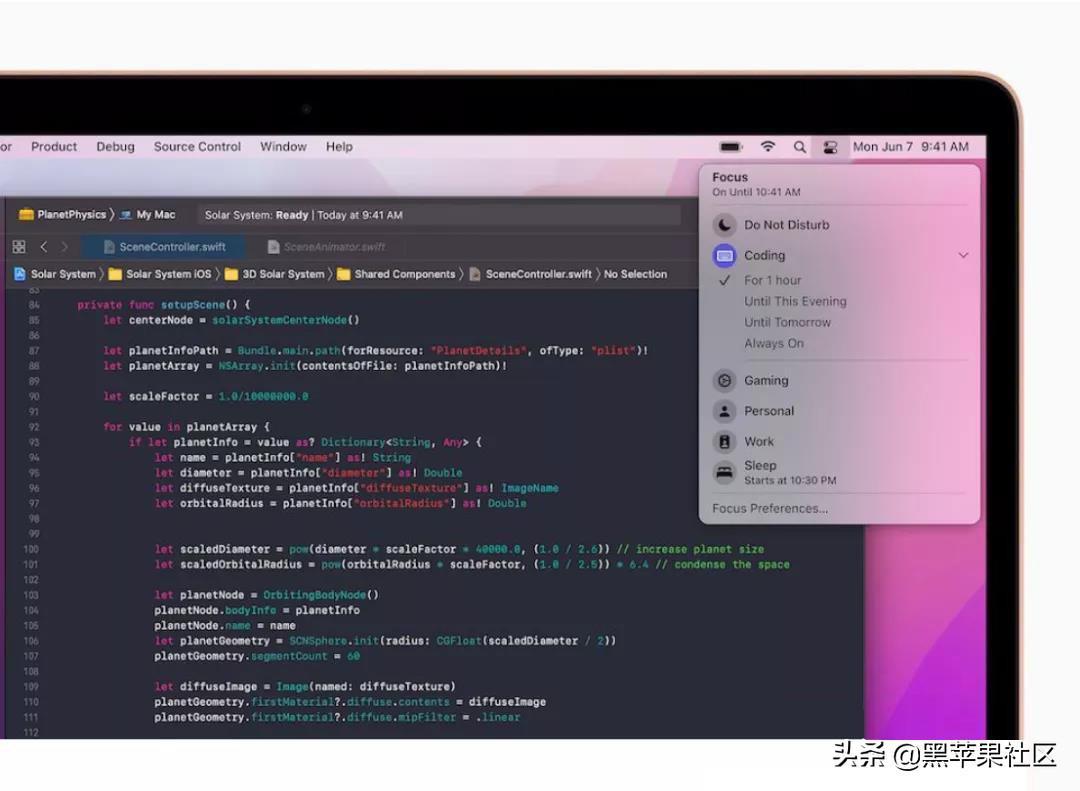Switch to SceneAnimator.swift tab
The image size is (1080, 791).
pyautogui.click(x=326, y=247)
